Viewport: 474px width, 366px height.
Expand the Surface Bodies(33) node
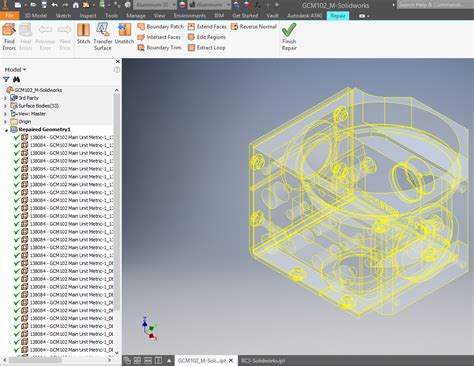(x=5, y=106)
